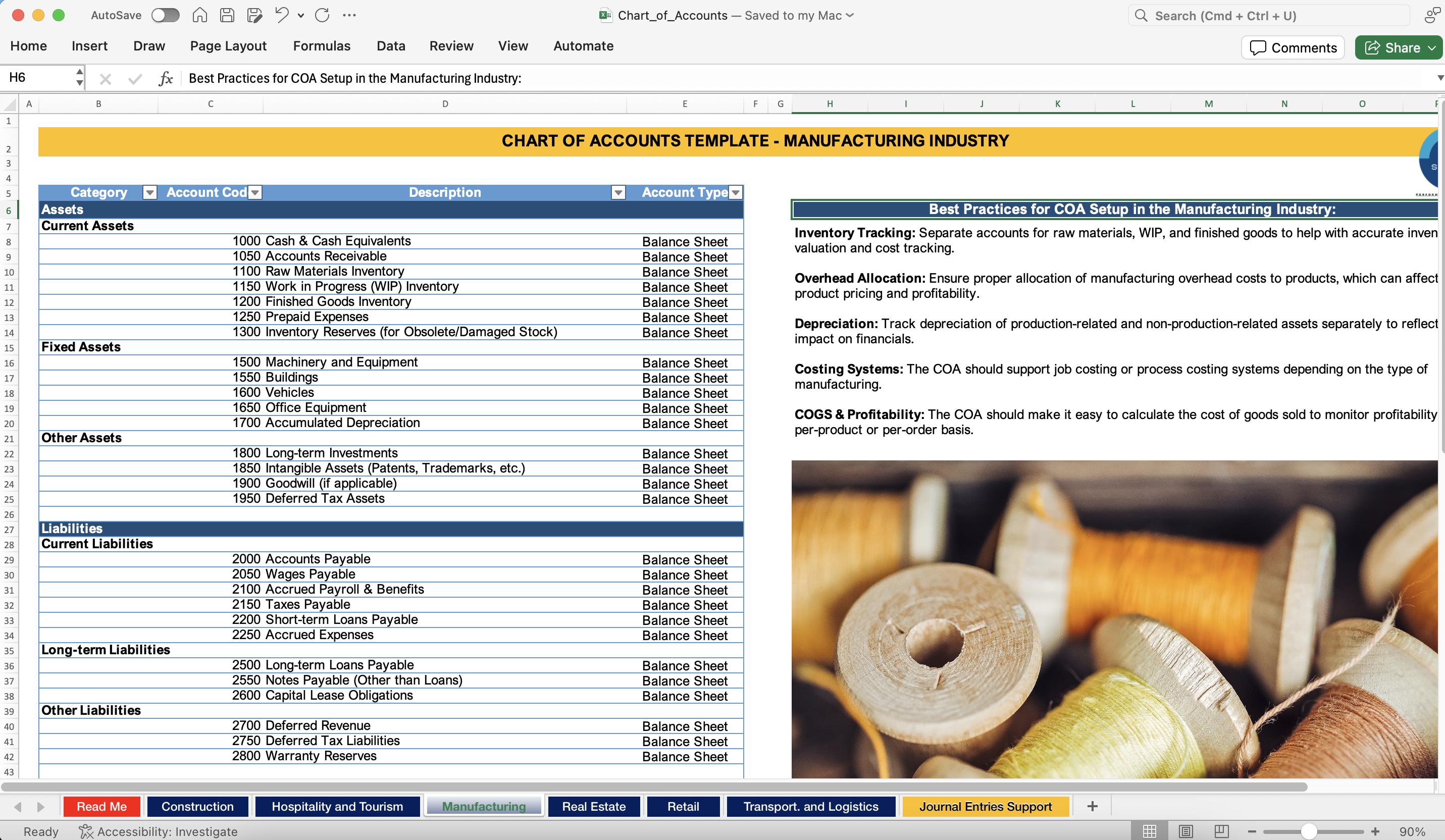
Task: Click the Best Practices heading cell
Action: [x=1115, y=209]
